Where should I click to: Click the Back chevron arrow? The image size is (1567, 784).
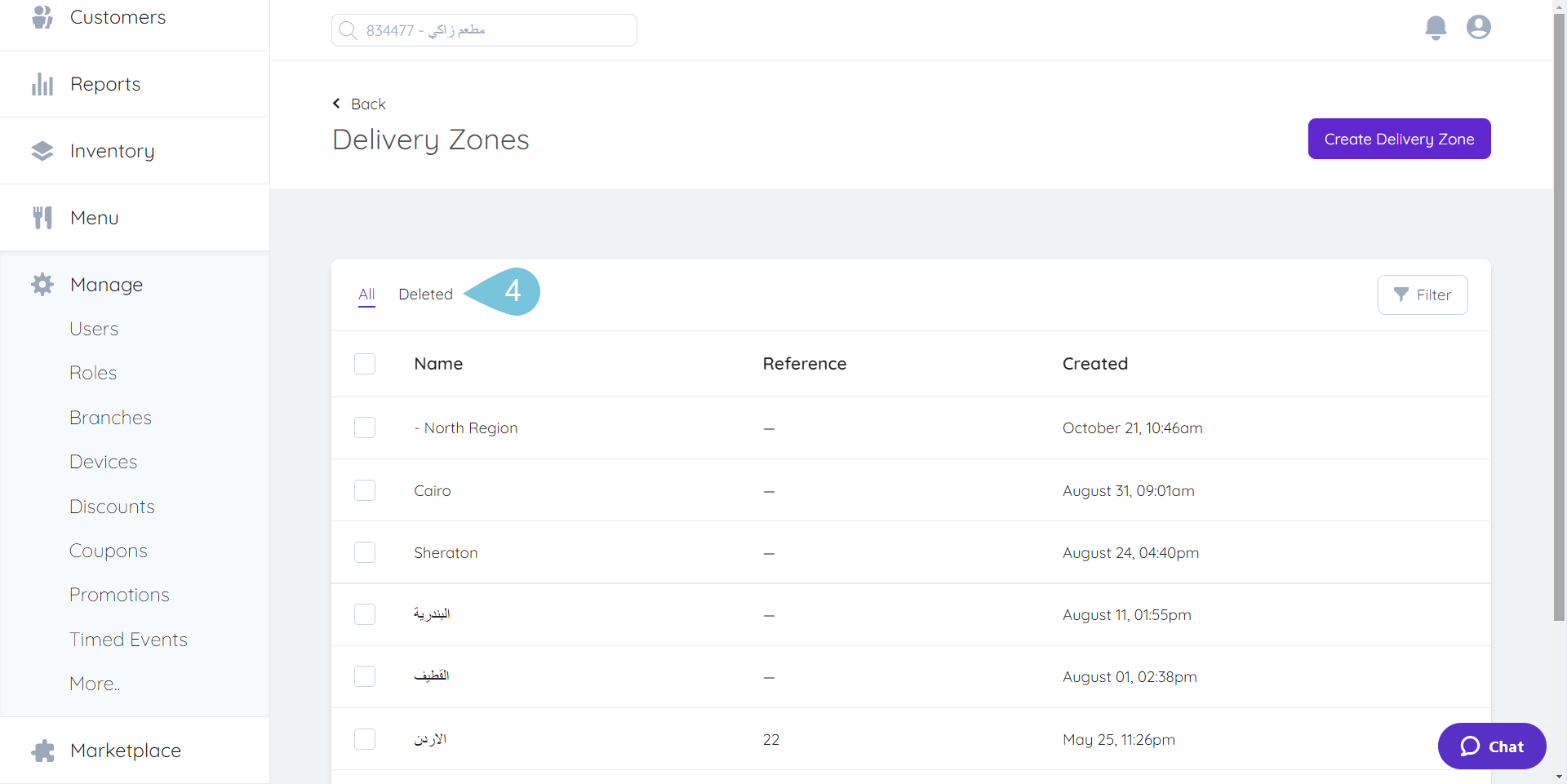coord(335,104)
